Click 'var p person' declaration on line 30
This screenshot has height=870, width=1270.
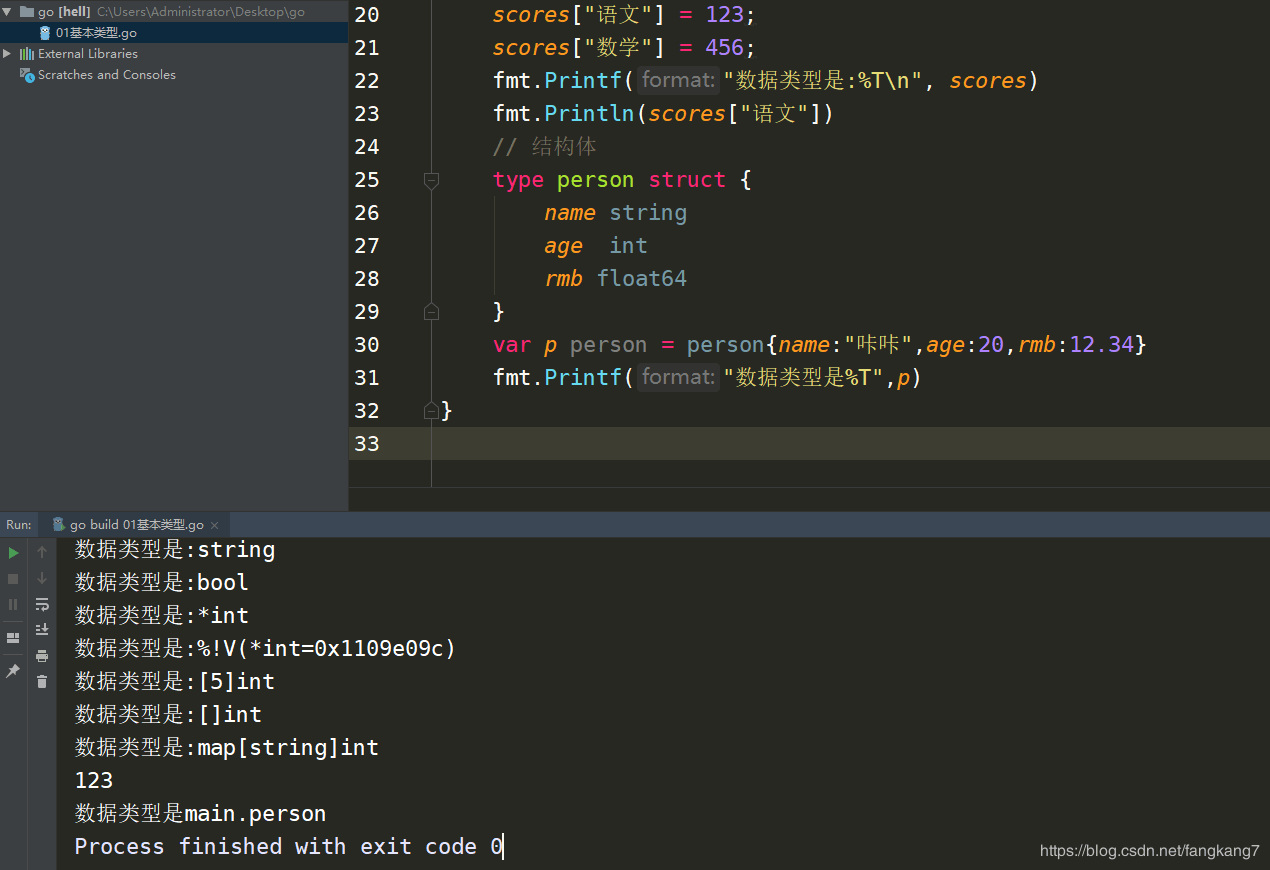(x=570, y=345)
